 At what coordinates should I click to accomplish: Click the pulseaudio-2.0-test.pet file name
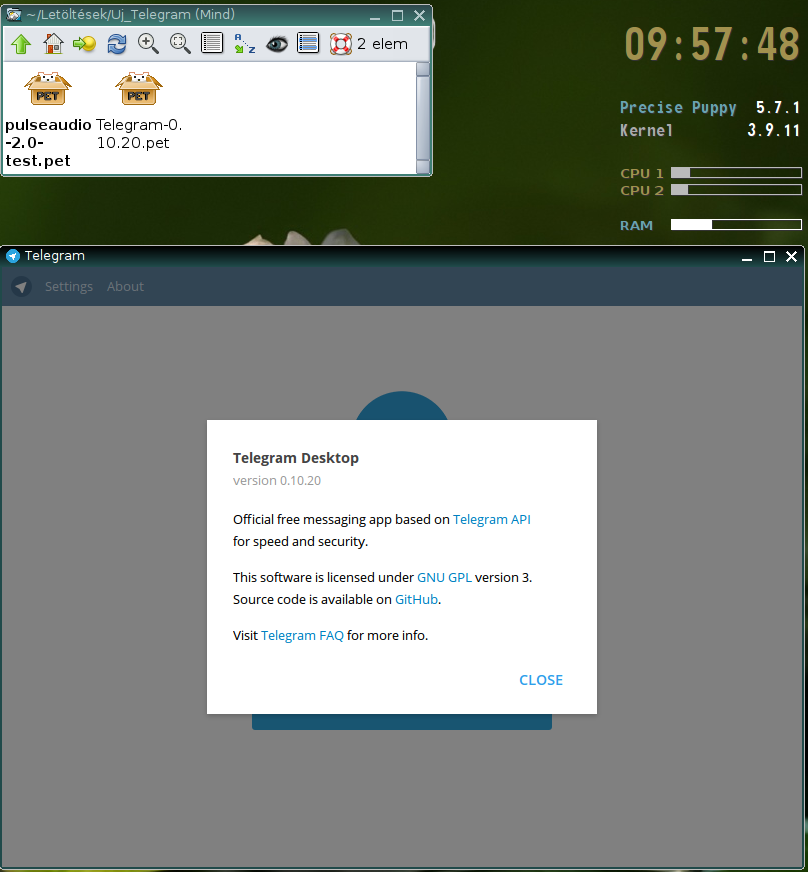point(48,142)
